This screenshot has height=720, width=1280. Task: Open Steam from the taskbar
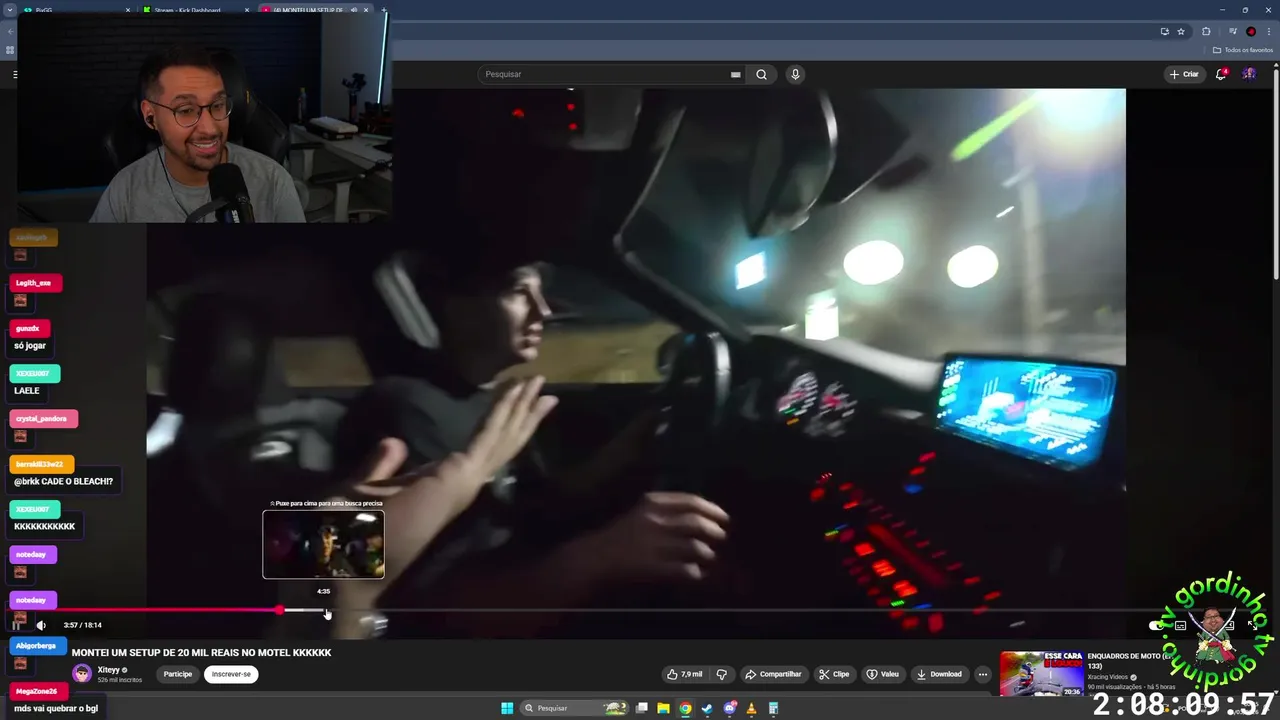click(x=707, y=708)
